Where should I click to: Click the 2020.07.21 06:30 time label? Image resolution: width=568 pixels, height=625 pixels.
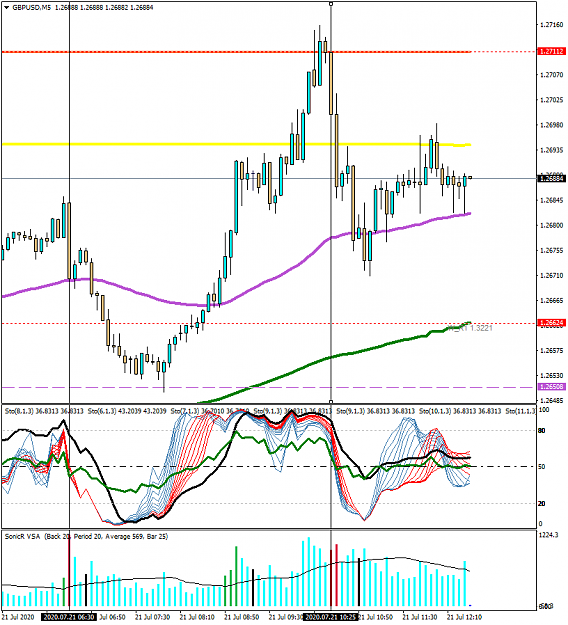point(69,617)
